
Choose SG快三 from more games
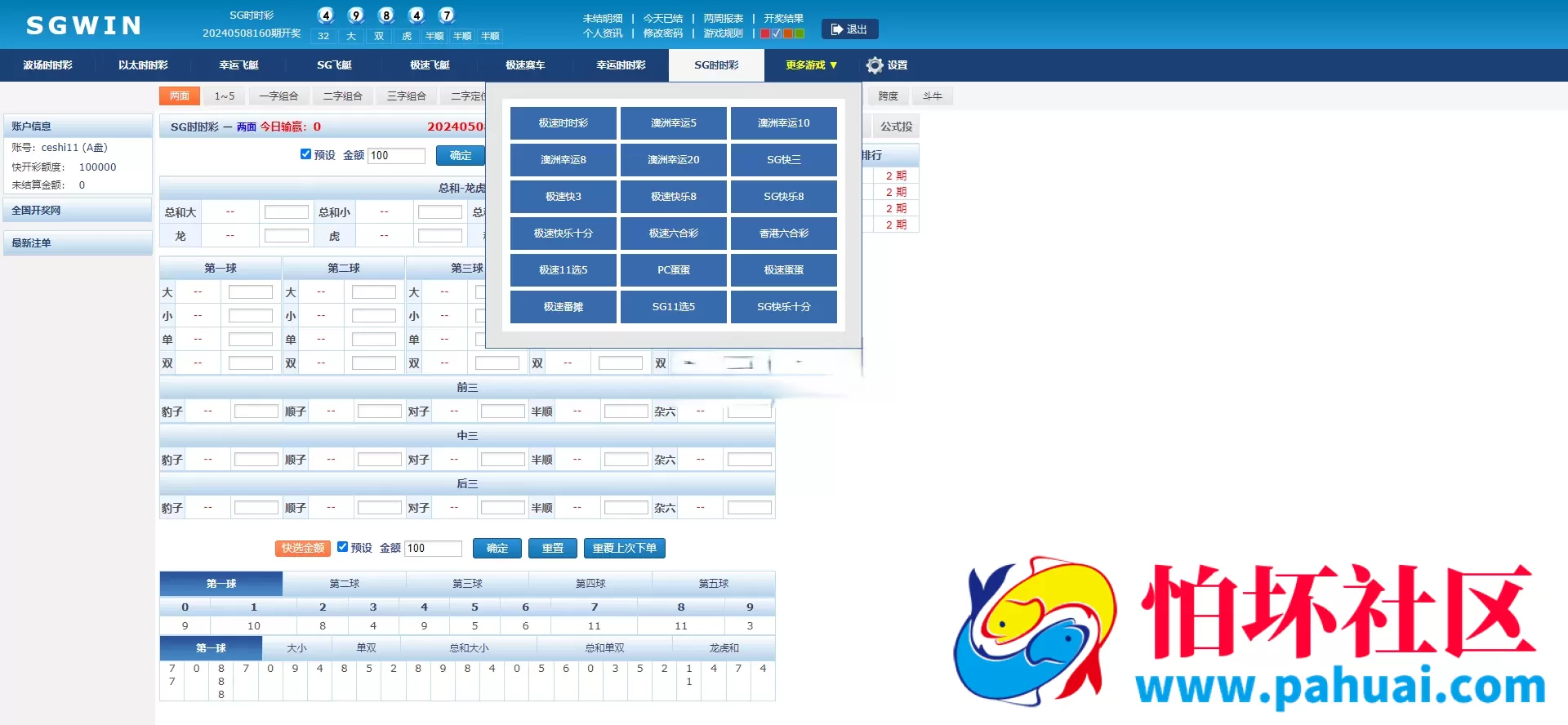pos(784,160)
